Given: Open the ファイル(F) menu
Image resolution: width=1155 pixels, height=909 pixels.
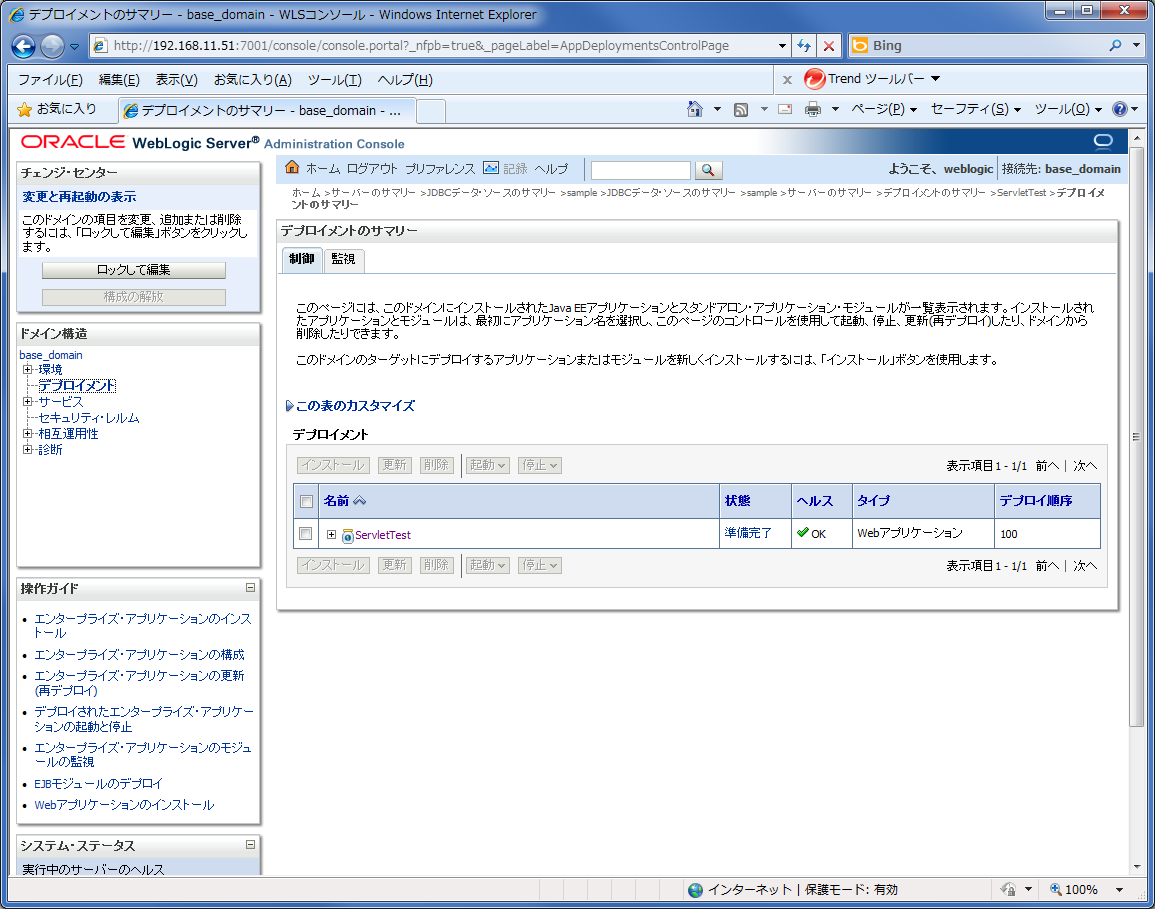Looking at the screenshot, I should click(50, 80).
